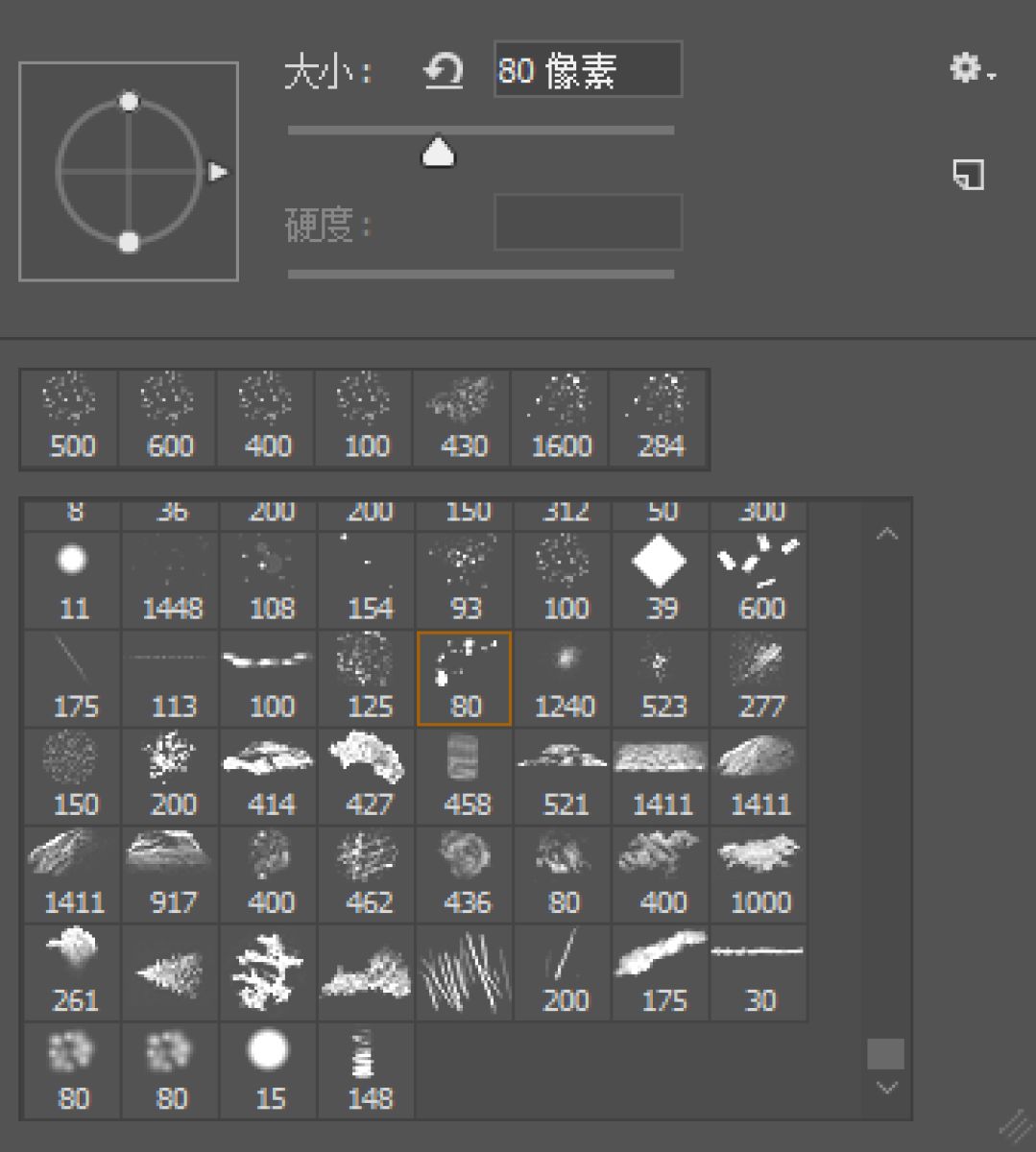The height and width of the screenshot is (1152, 1036).
Task: Pick the 1000 brush preset
Action: 759,875
